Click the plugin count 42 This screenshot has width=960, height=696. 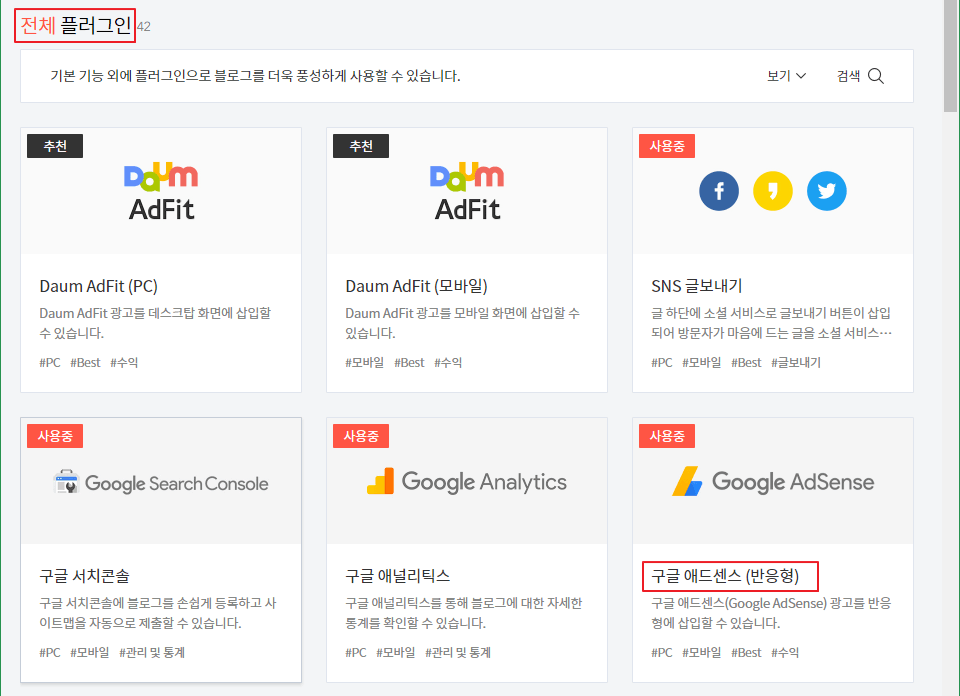(x=144, y=27)
